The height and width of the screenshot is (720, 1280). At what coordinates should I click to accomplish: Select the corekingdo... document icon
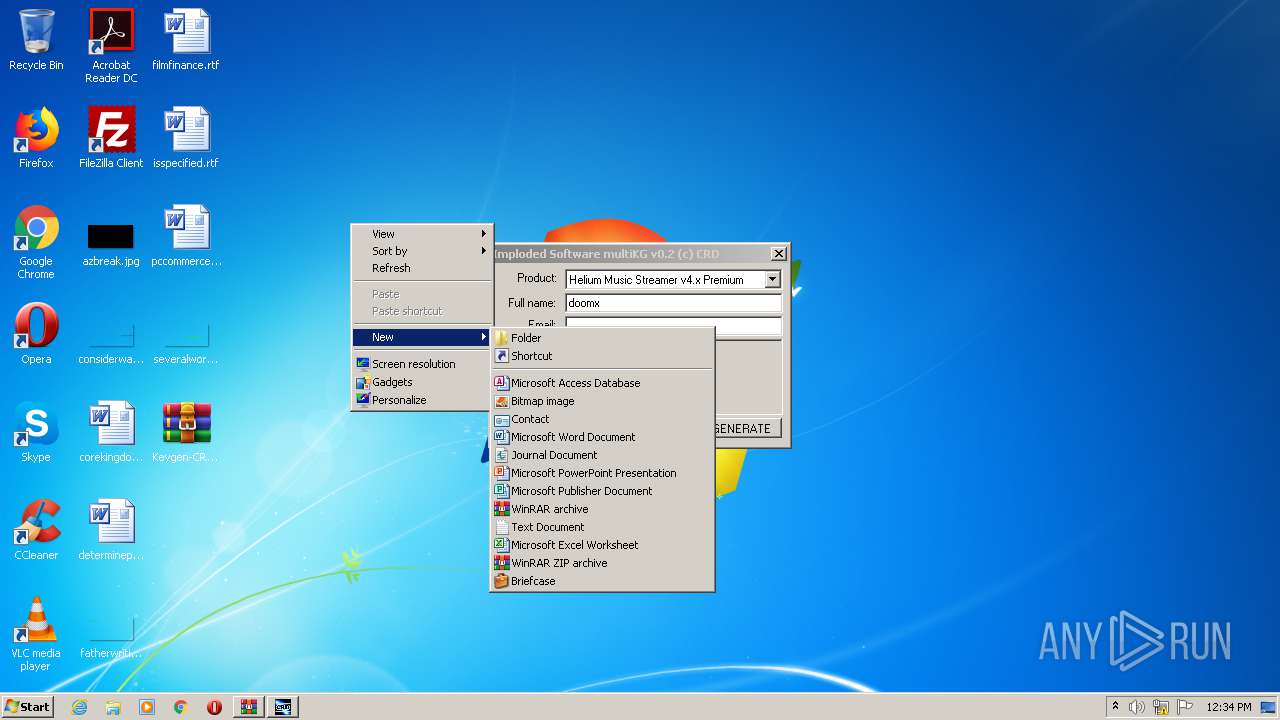[111, 432]
